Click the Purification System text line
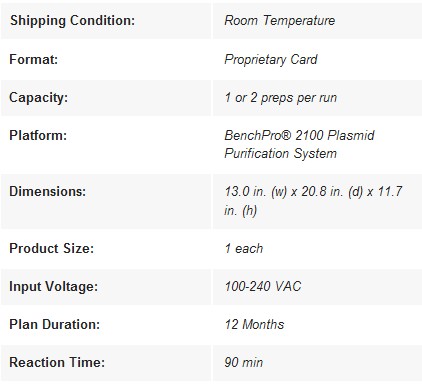Screen dimensions: 422x384 click(x=280, y=154)
